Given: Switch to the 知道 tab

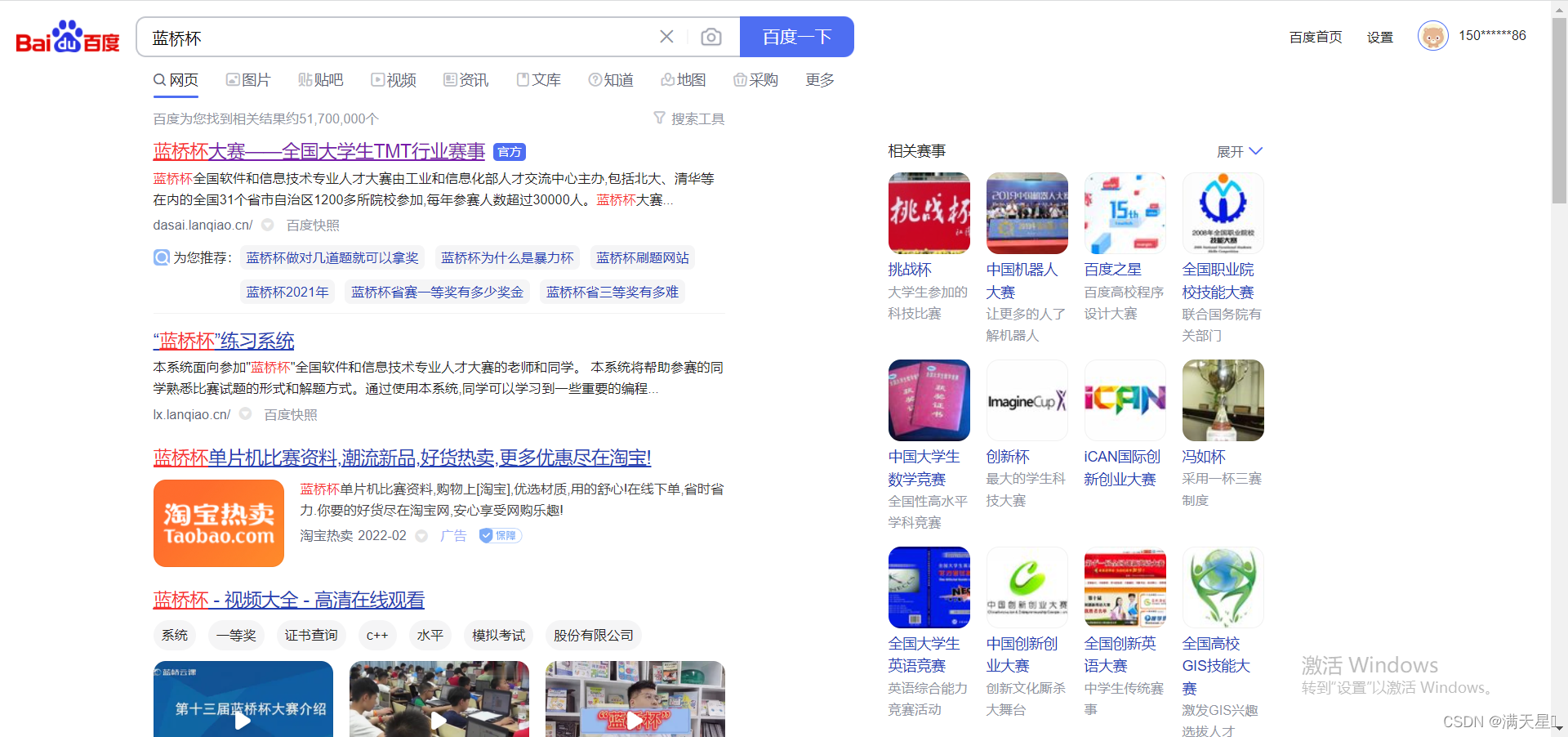Looking at the screenshot, I should tap(612, 80).
